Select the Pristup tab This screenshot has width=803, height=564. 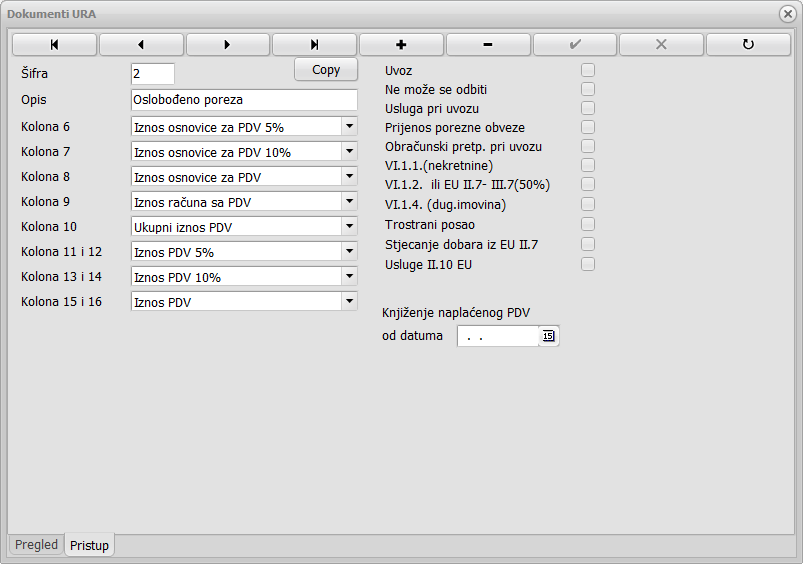[x=90, y=545]
